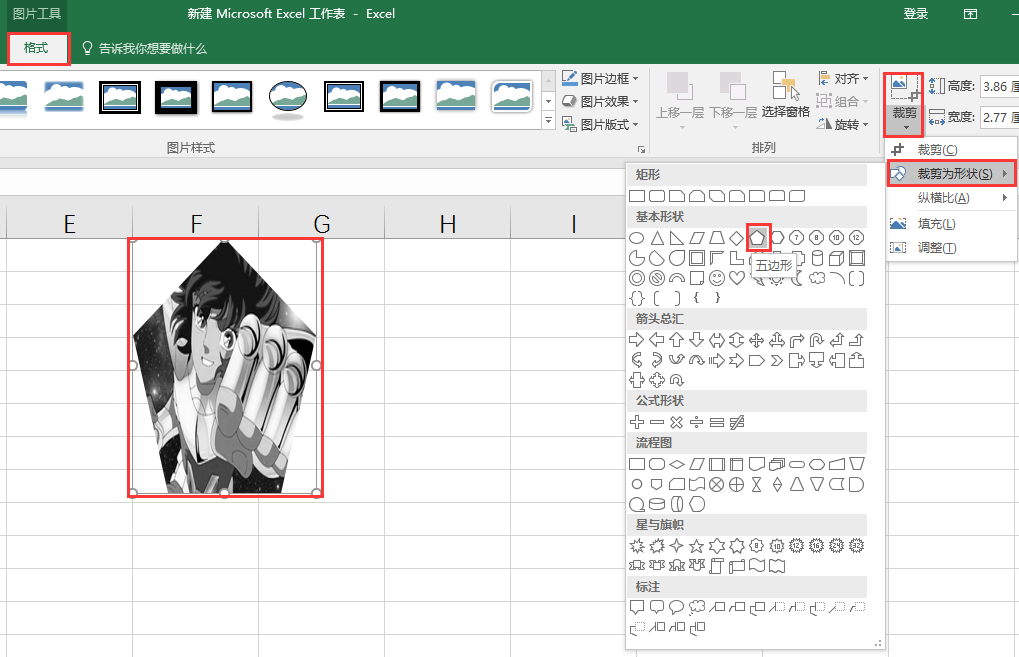Choose 调整(T) in the crop menu
The height and width of the screenshot is (657, 1019).
pos(951,248)
